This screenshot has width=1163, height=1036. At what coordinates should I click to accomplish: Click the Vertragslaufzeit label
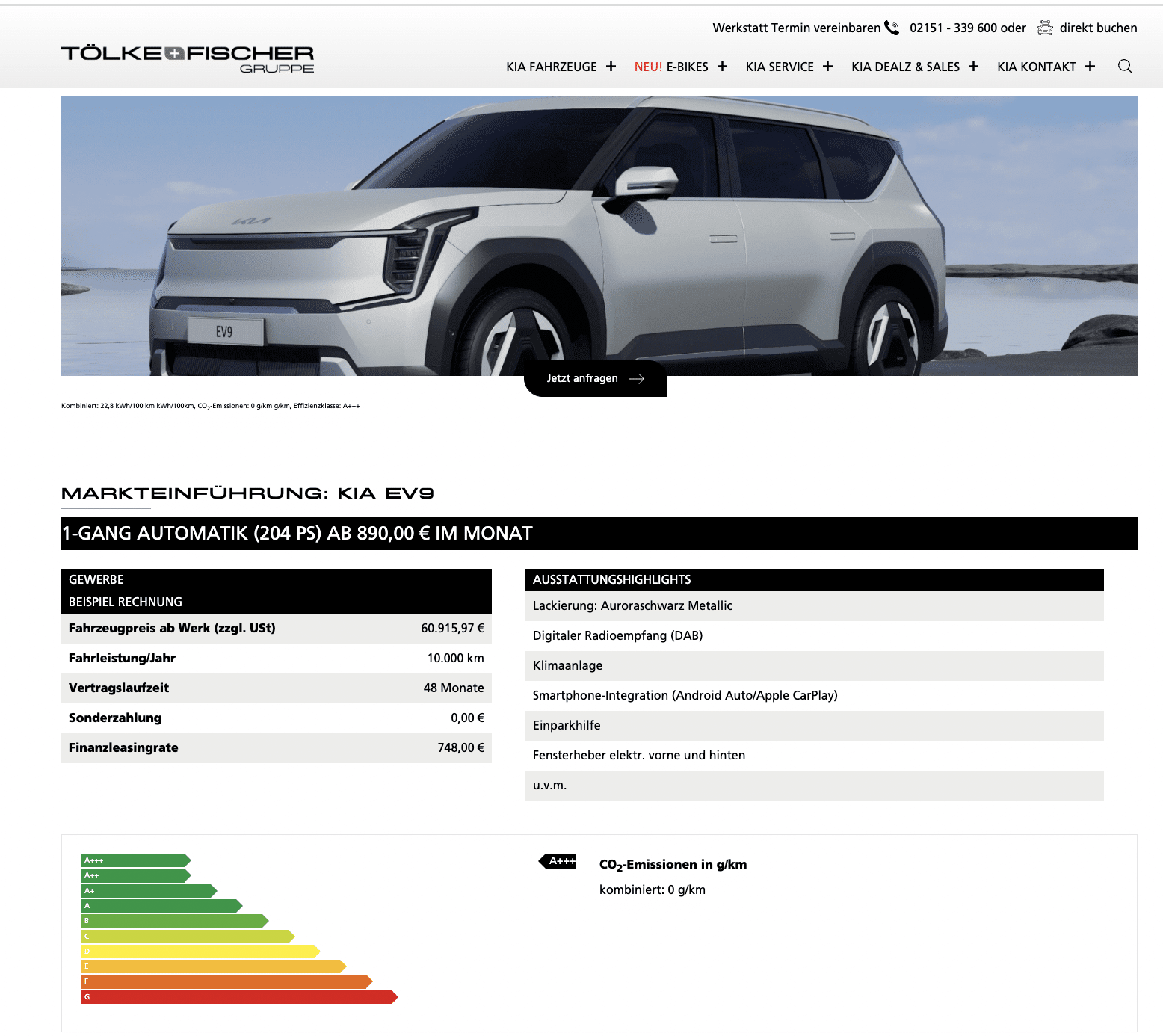pos(119,688)
